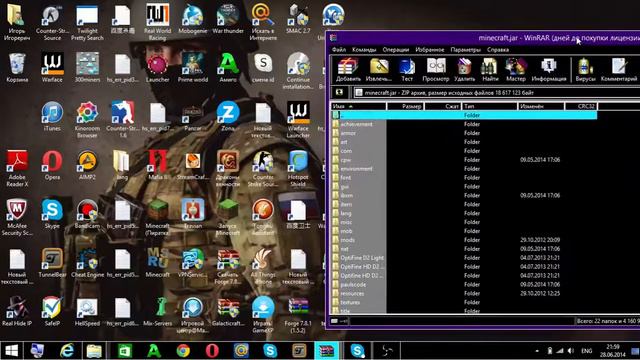Image resolution: width=640 pixels, height=360 pixels.
Task: Open the Файл menu in WinRAR
Action: (338, 49)
